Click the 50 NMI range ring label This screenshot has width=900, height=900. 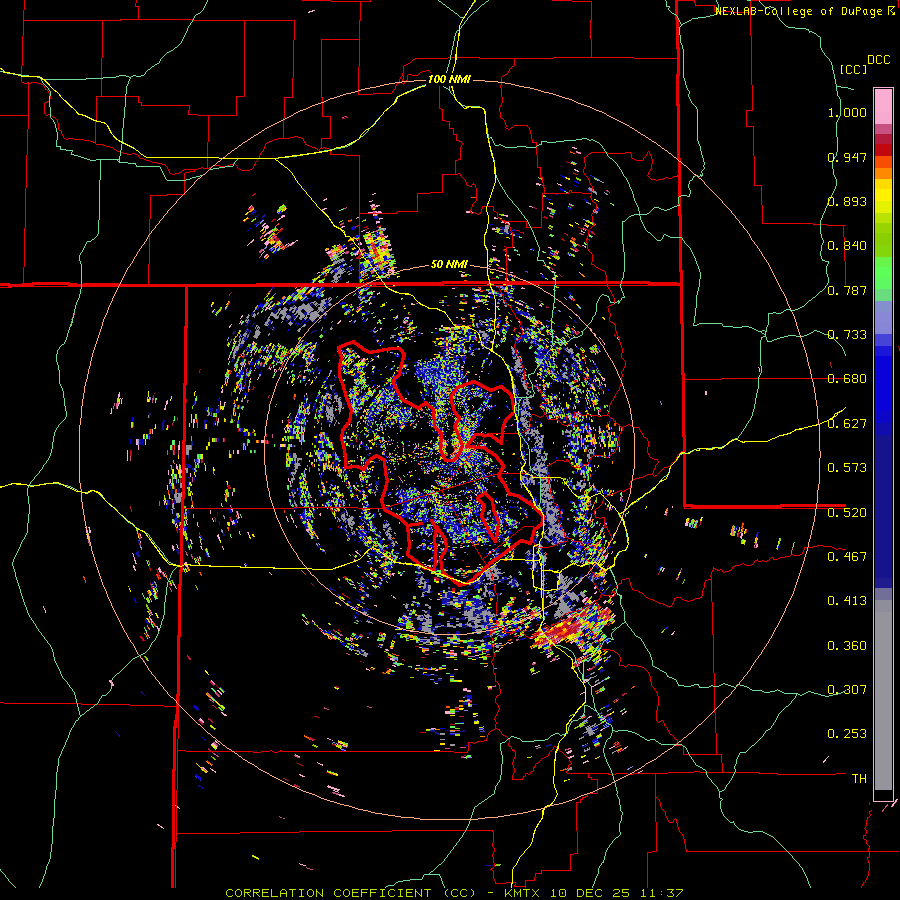tap(449, 264)
